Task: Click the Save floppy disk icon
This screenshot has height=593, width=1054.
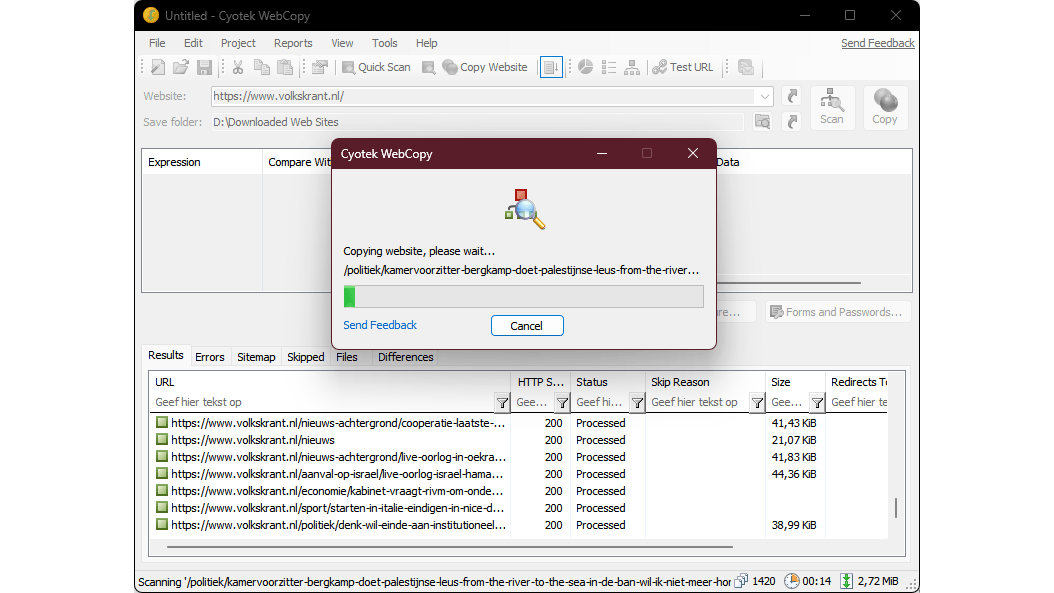Action: (204, 67)
